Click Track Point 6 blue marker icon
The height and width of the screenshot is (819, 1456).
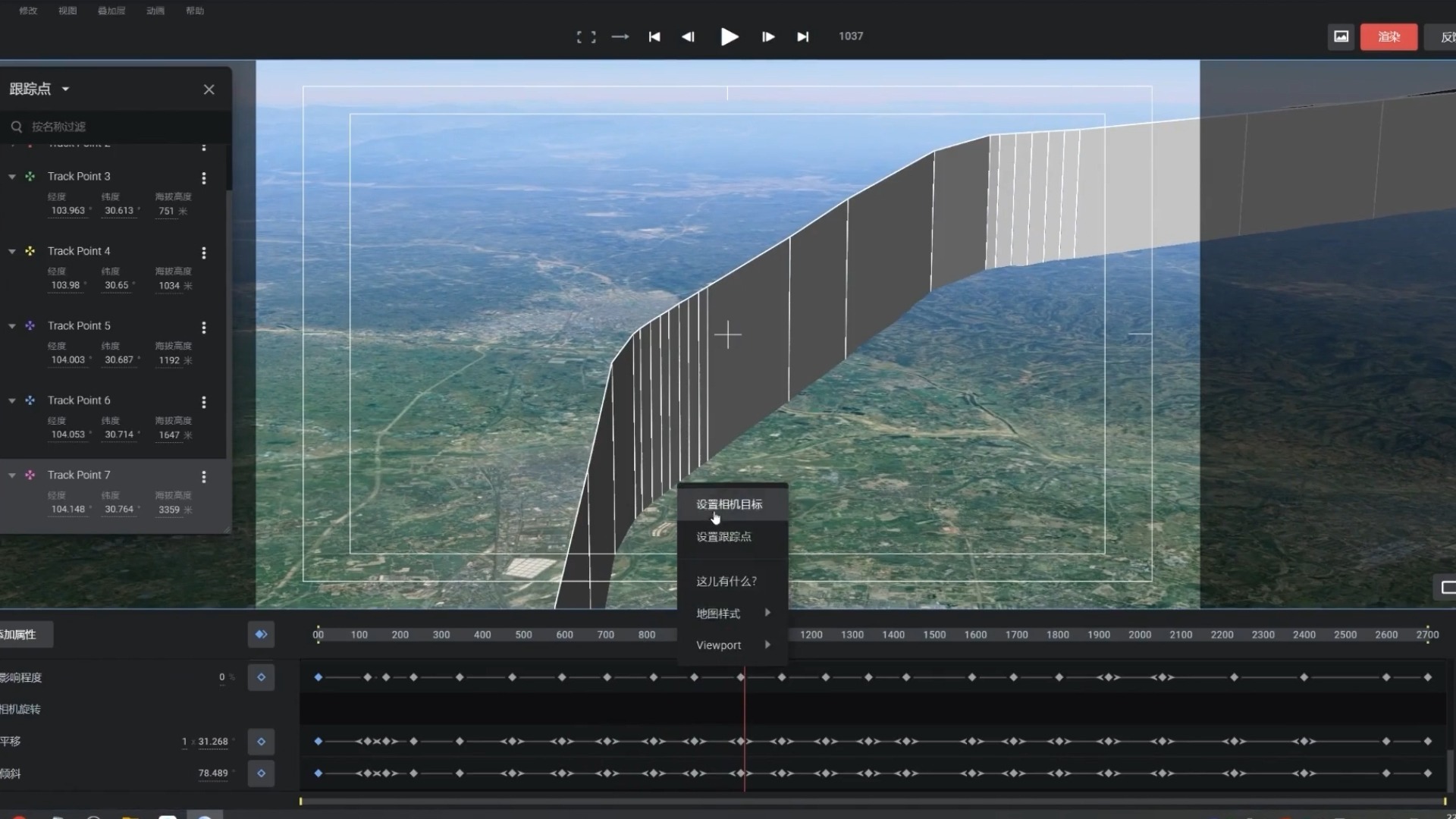click(x=30, y=400)
